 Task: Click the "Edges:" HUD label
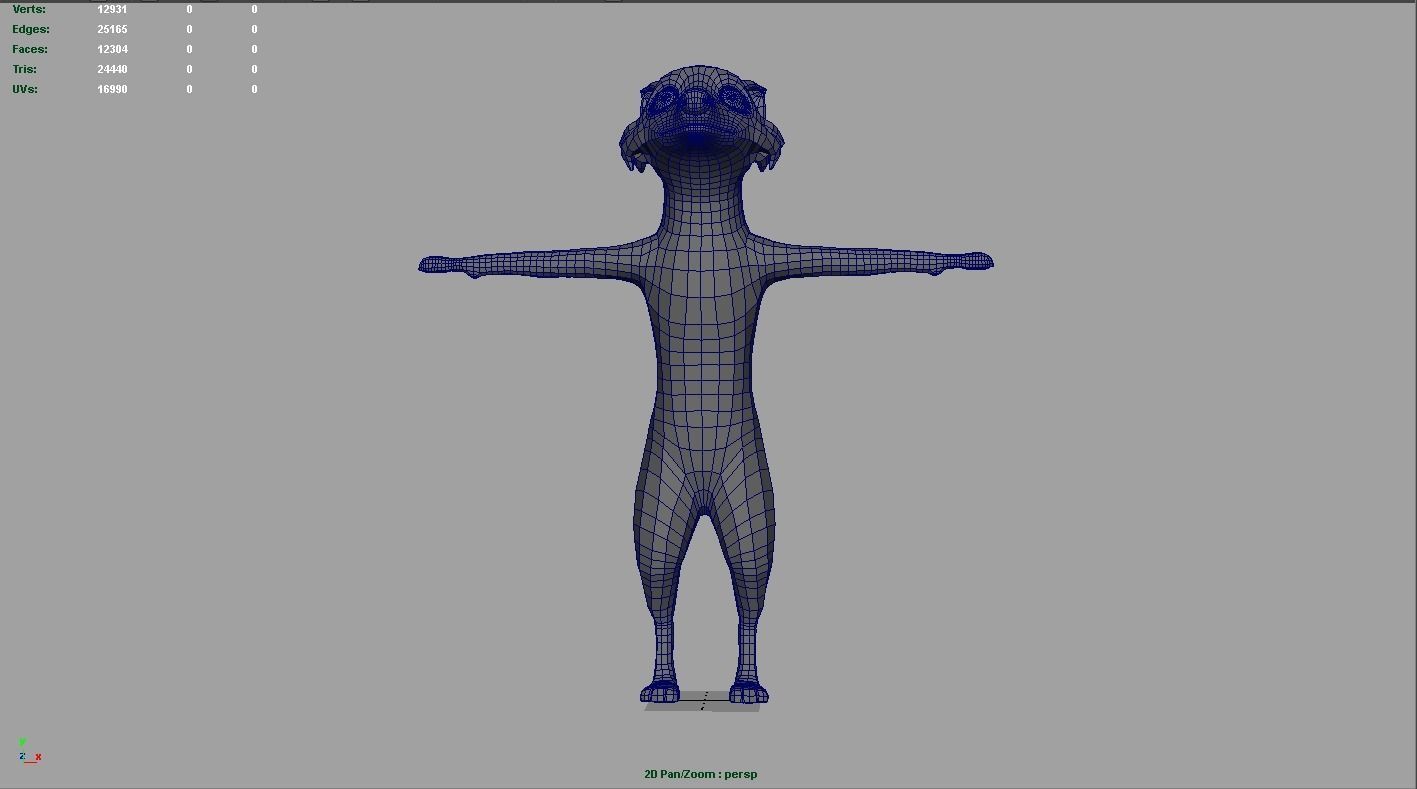click(x=31, y=29)
